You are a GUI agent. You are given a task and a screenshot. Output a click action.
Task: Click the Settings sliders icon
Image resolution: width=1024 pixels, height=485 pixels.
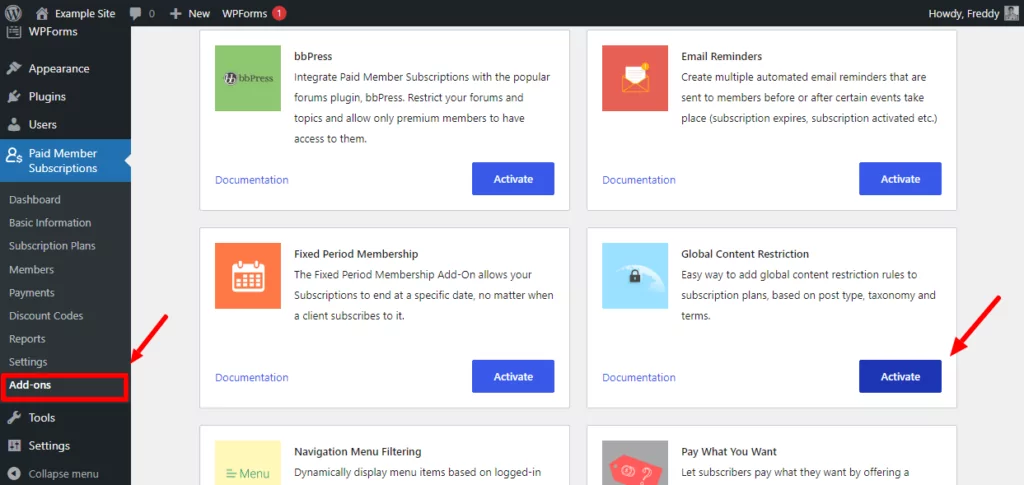(x=14, y=446)
